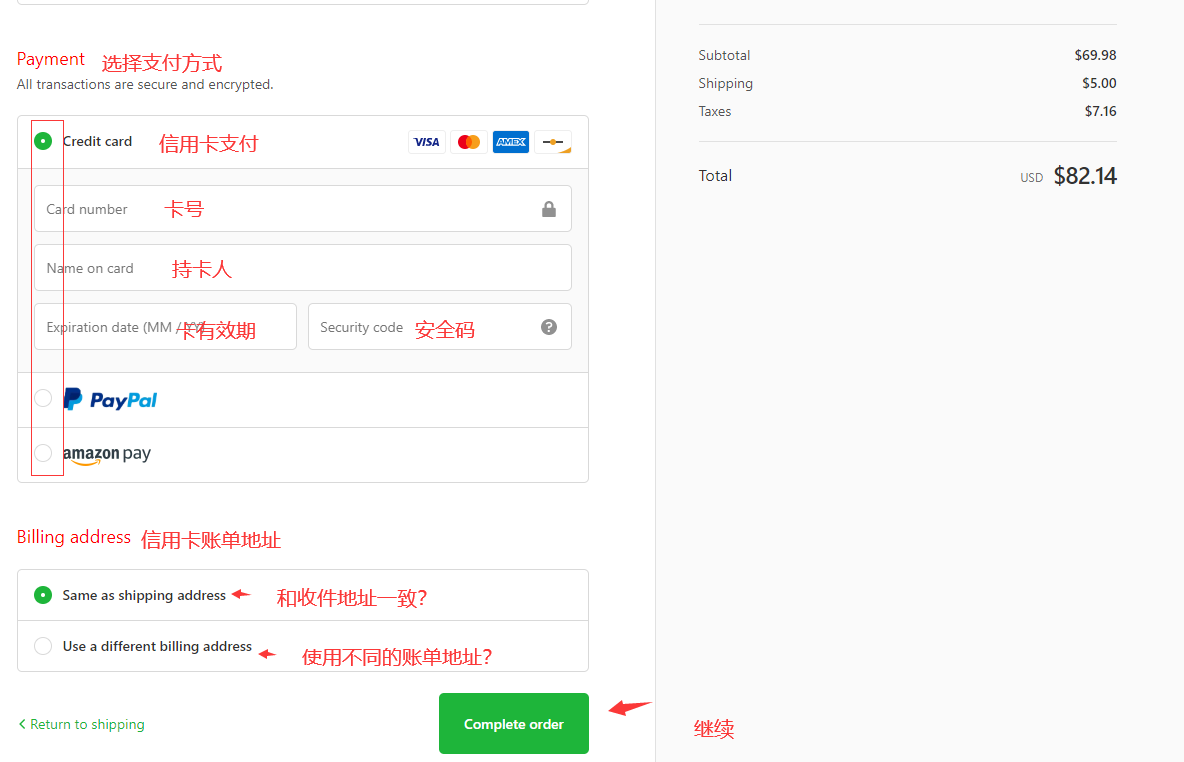Click the Visa card icon
The width and height of the screenshot is (1184, 762).
[x=427, y=142]
